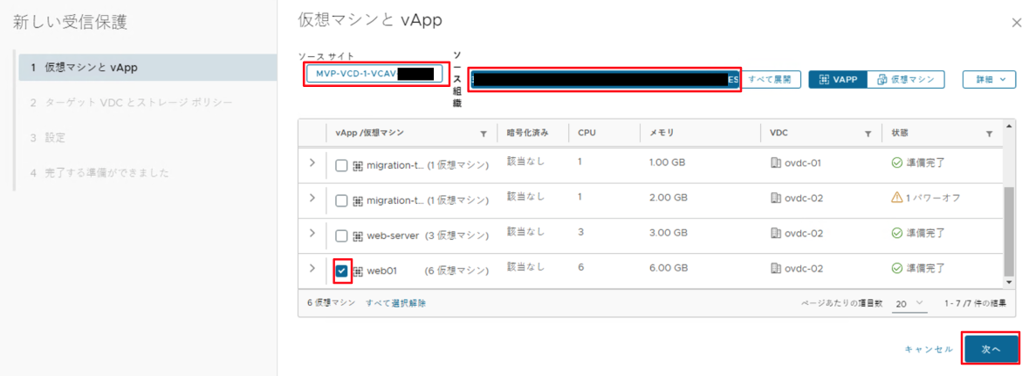
Task: Select step 3 設定
Action: coord(47,138)
